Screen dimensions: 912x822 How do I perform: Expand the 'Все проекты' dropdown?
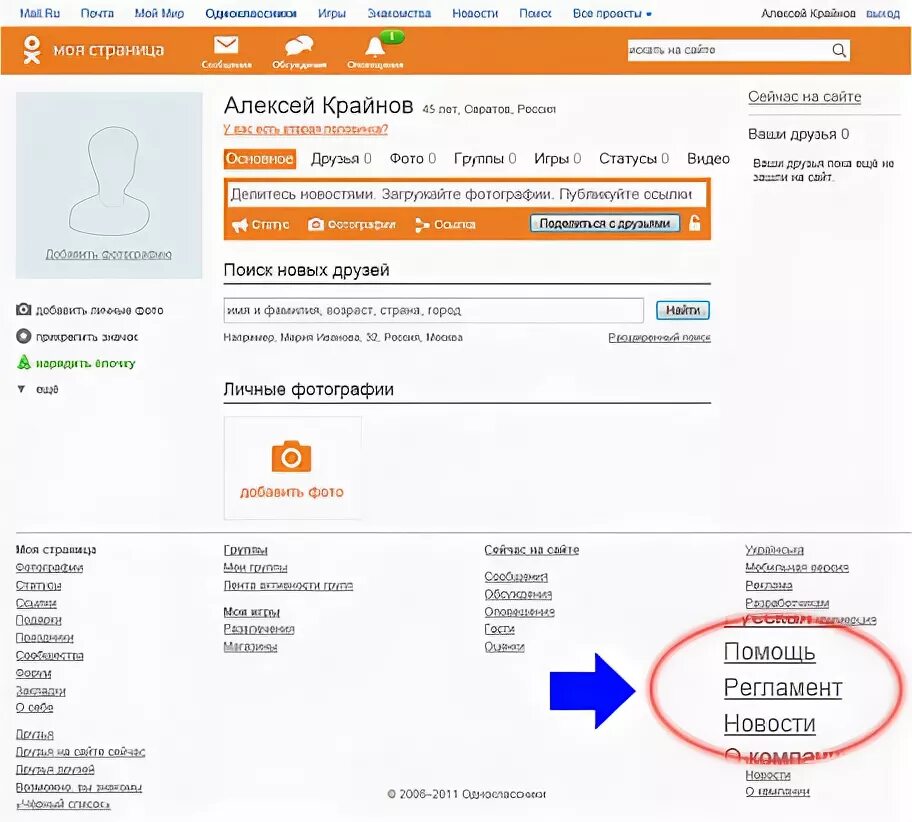pyautogui.click(x=612, y=13)
